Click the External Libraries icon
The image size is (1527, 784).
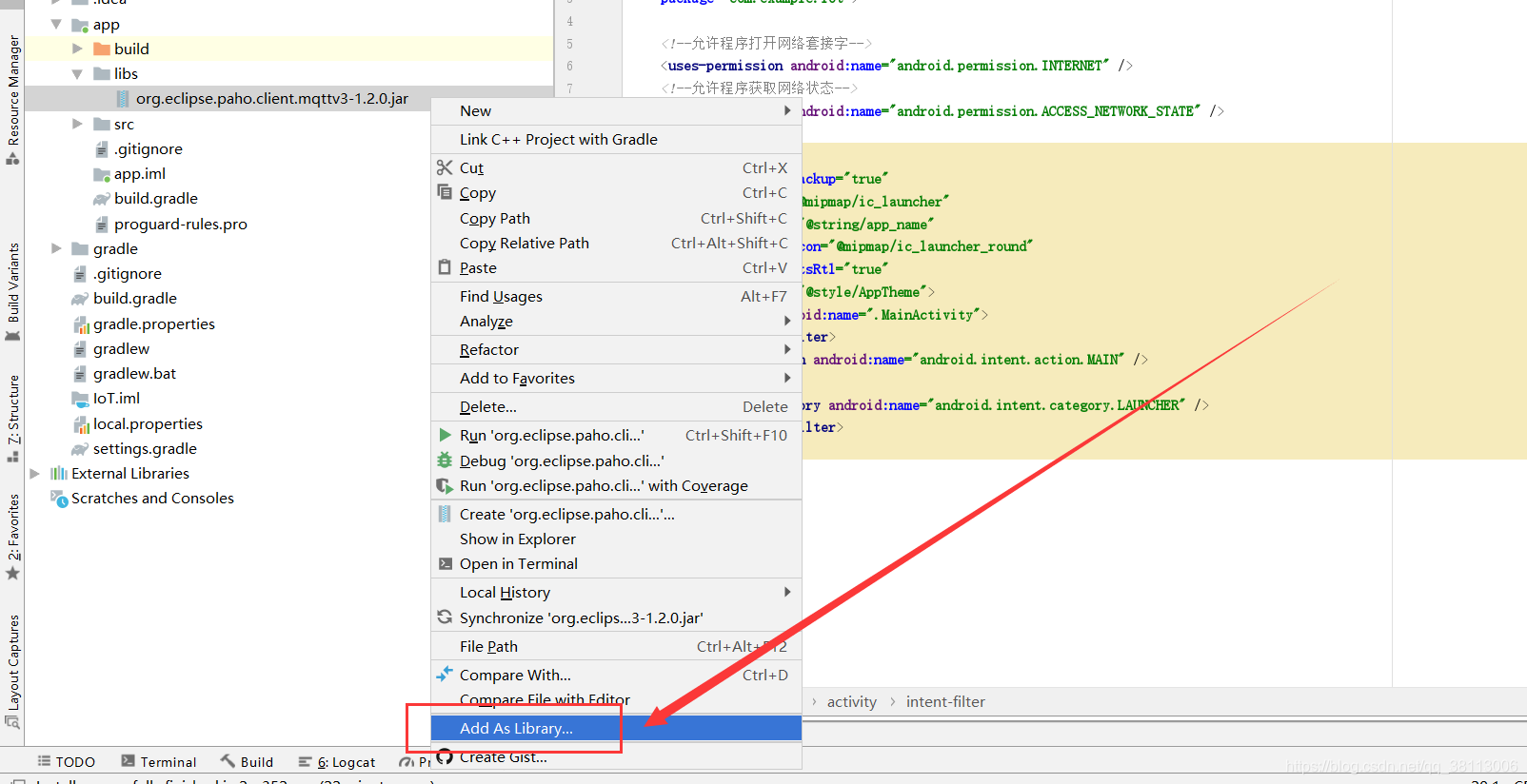tap(59, 473)
